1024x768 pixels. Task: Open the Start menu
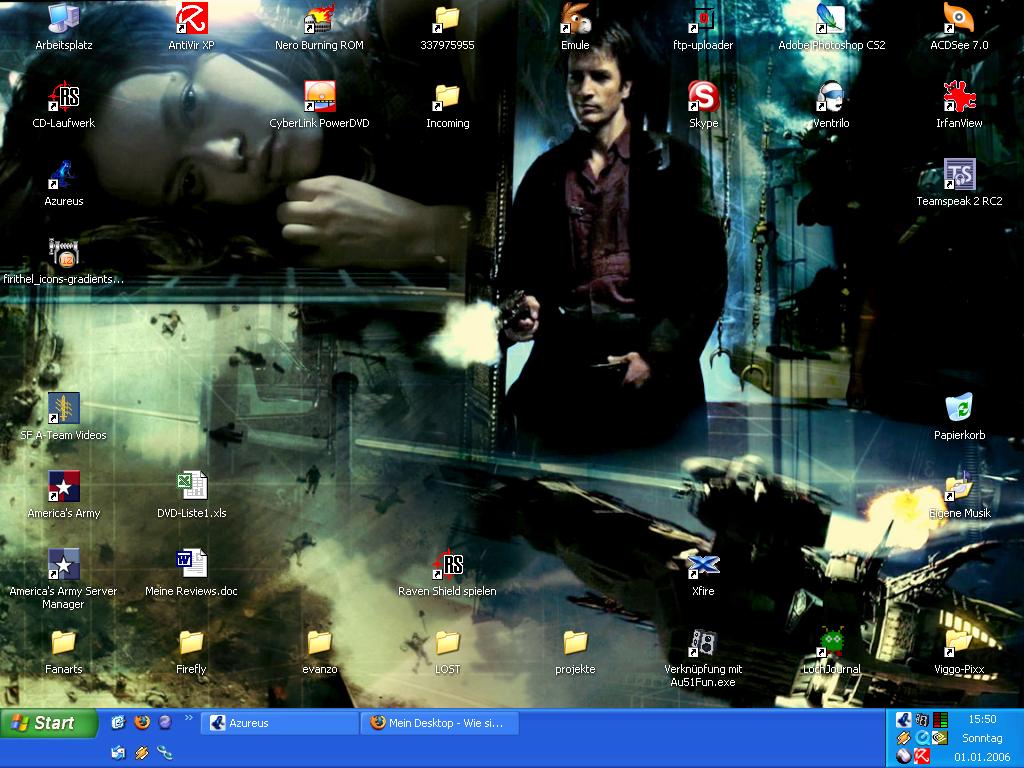[49, 723]
